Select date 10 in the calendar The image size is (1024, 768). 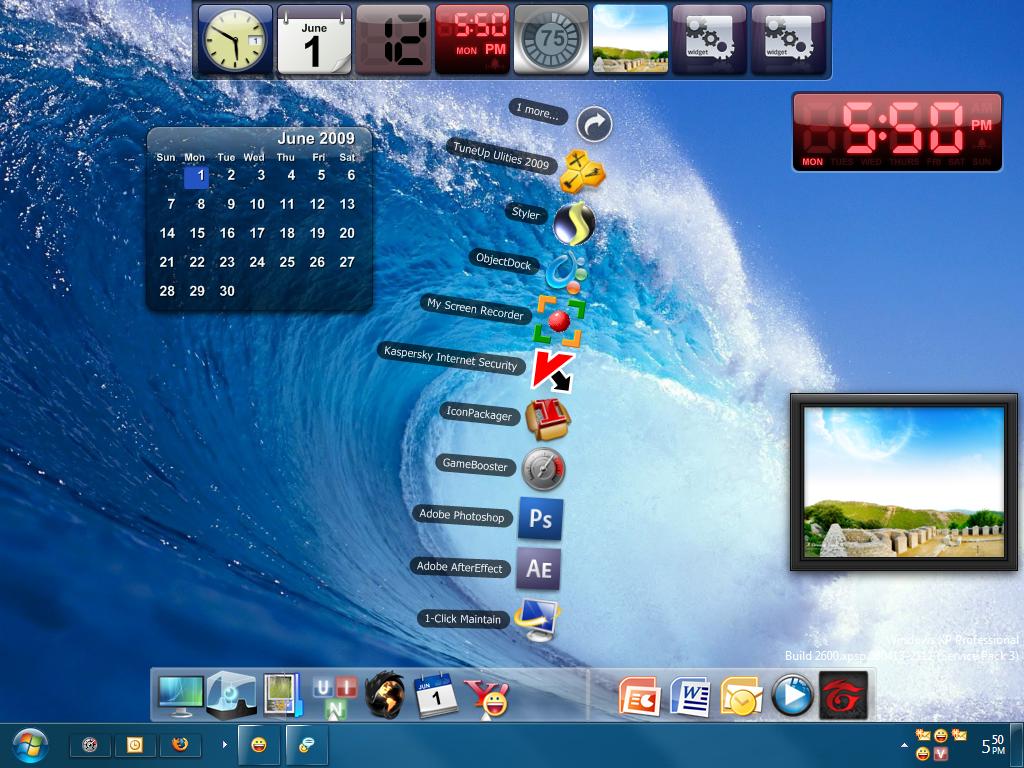click(257, 204)
